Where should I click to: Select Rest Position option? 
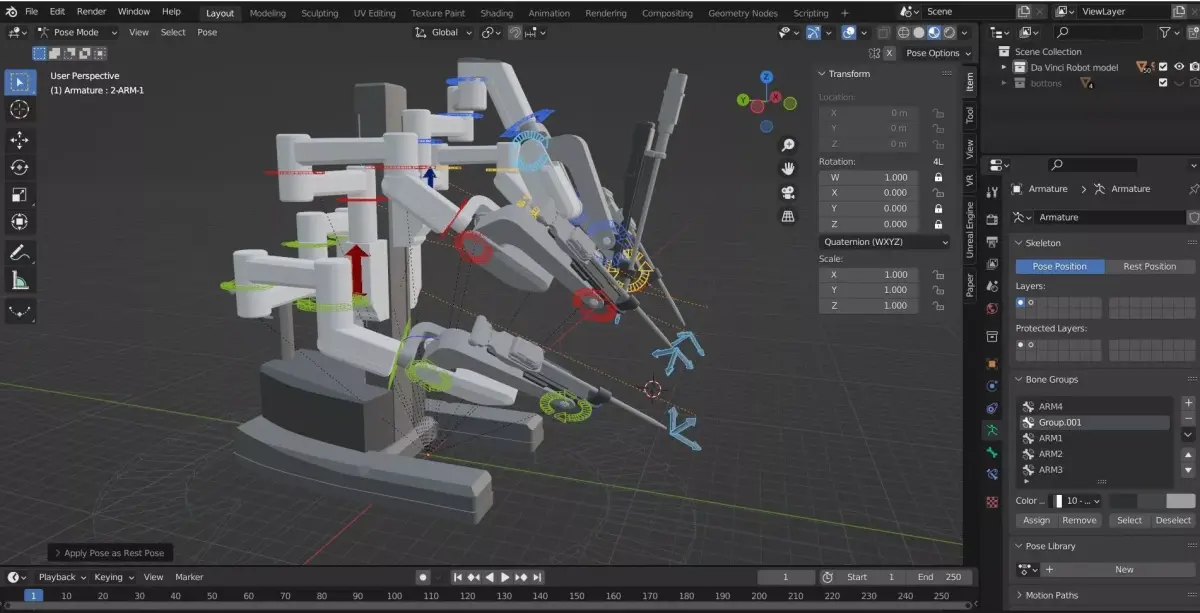(1149, 266)
